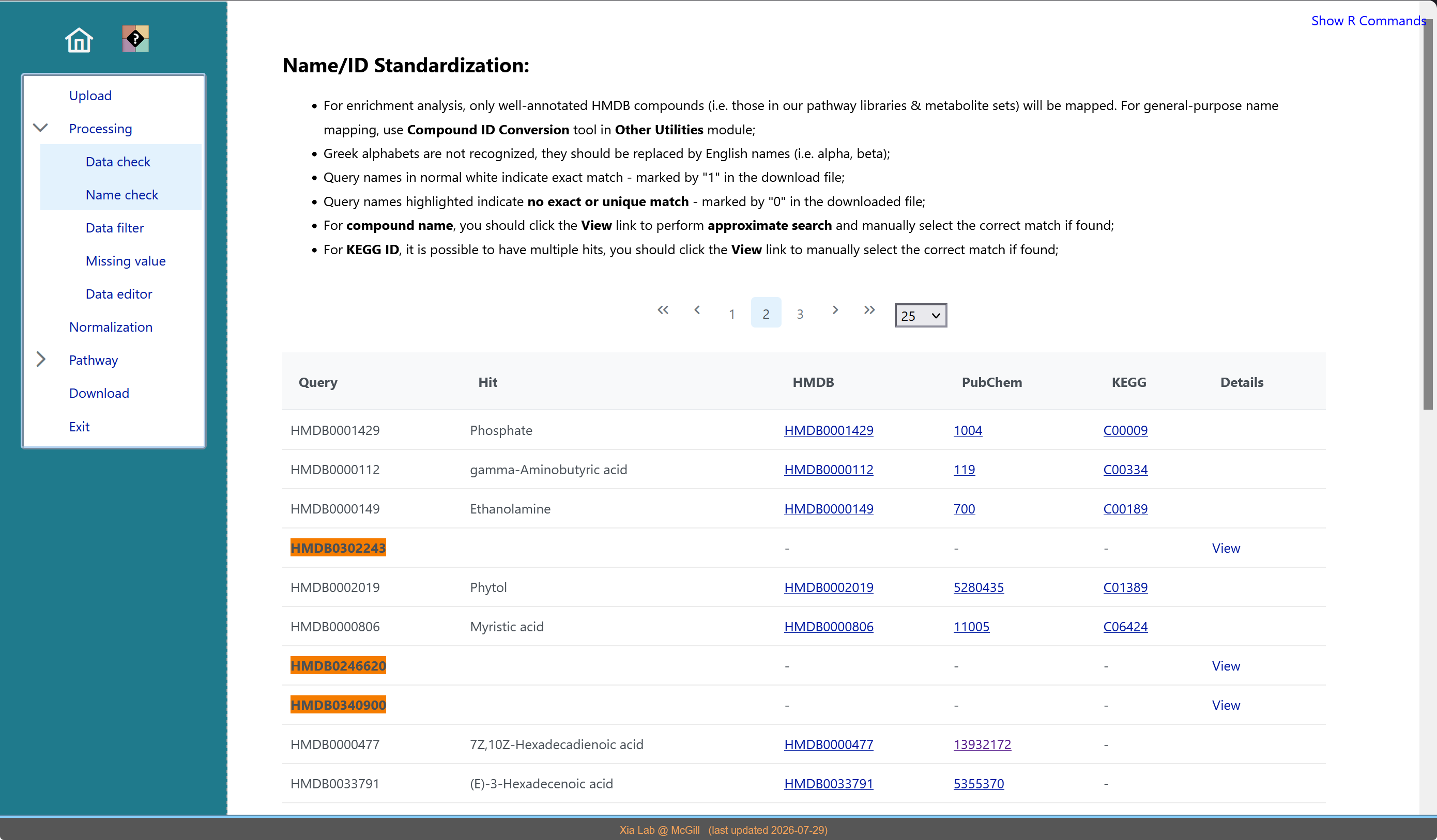Select results page 2
This screenshot has width=1437, height=840.
click(766, 313)
